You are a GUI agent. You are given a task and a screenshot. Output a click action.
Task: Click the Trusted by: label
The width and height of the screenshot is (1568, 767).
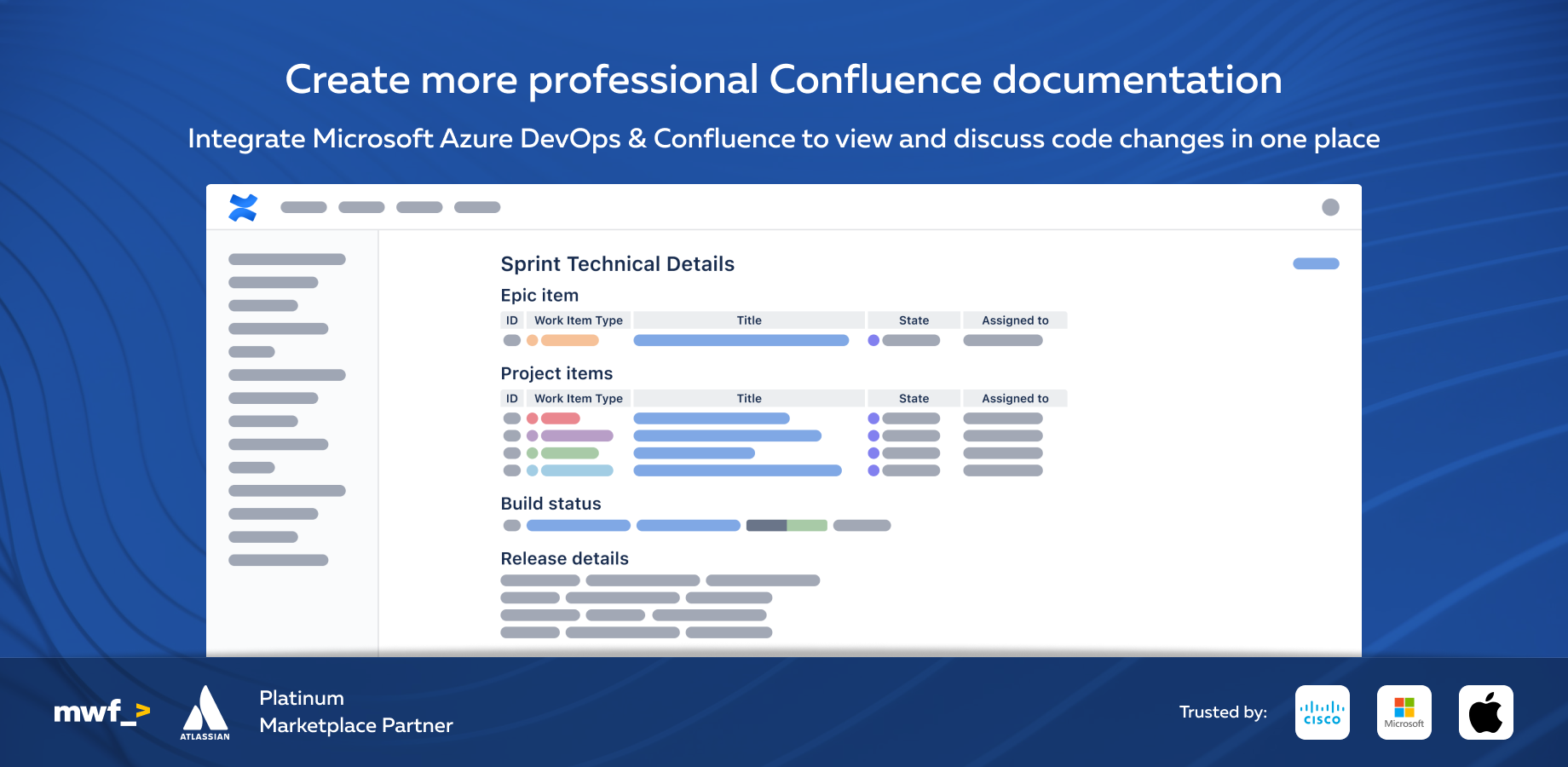1223,712
